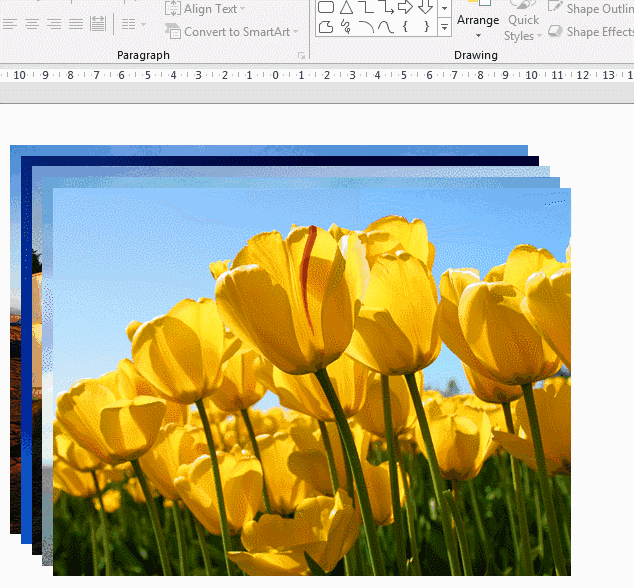Click the Align Left paragraph icon
634x588 pixels.
10,25
